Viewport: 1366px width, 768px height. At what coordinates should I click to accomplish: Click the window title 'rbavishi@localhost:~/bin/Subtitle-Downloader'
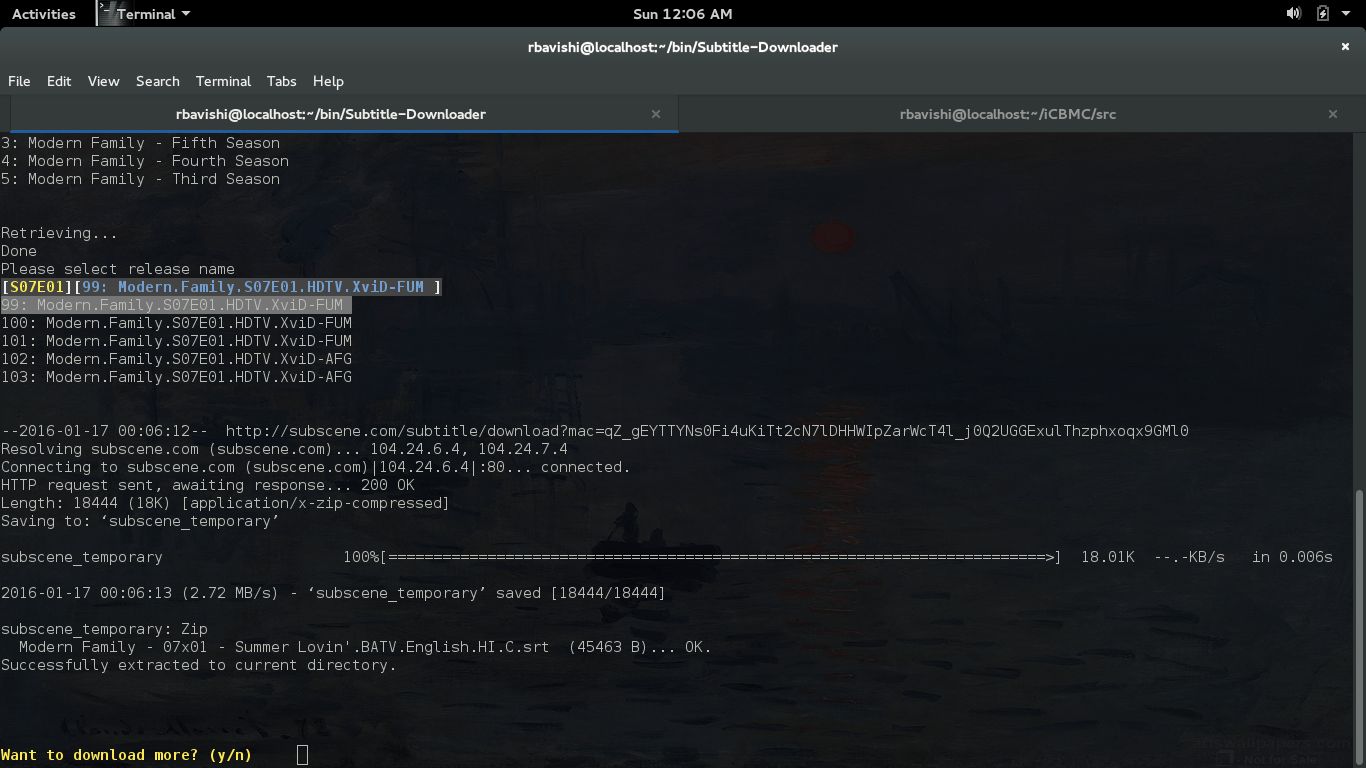(x=683, y=47)
